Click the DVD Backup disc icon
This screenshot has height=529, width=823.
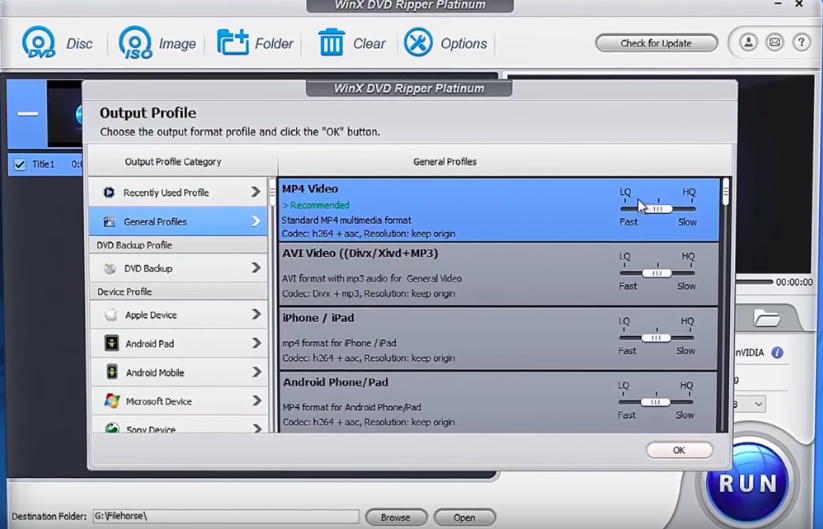[110, 269]
